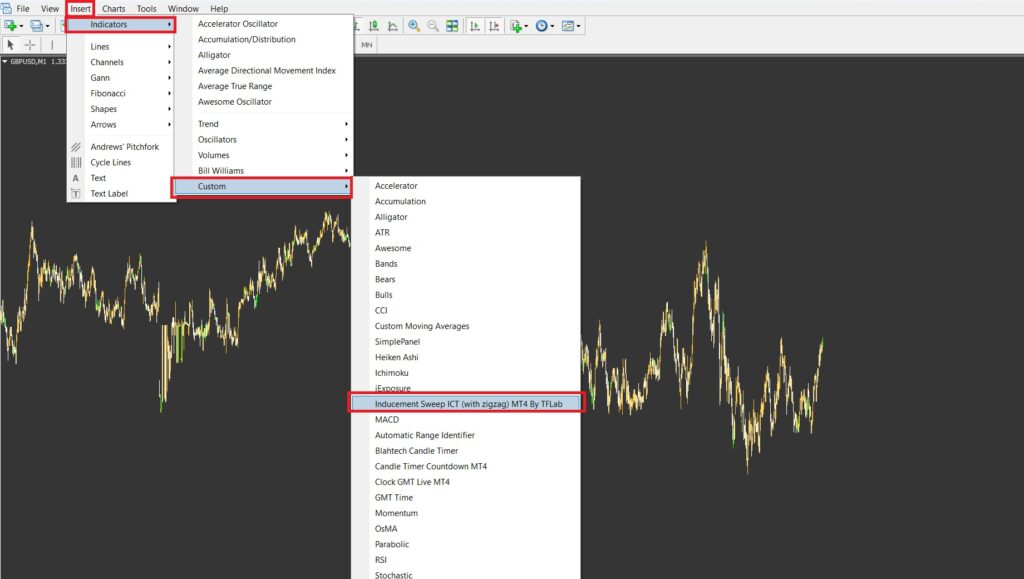Click the draw vertical line tool
1024x579 pixels.
52,45
